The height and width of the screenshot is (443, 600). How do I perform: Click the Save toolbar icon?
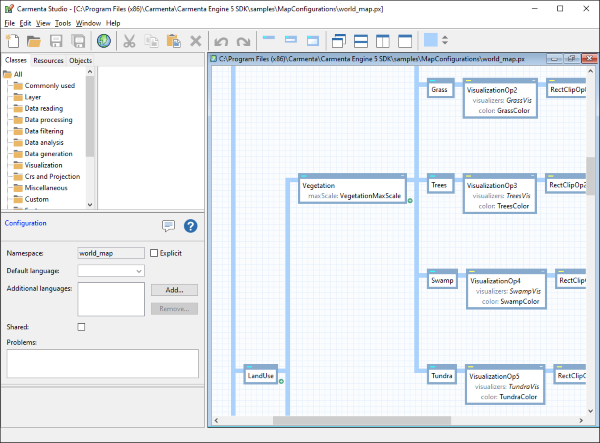56,41
